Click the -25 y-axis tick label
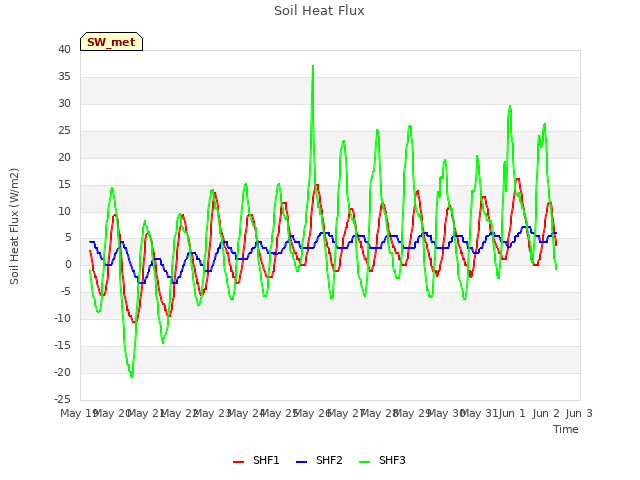Screen dimensions: 640x480 coord(62,399)
